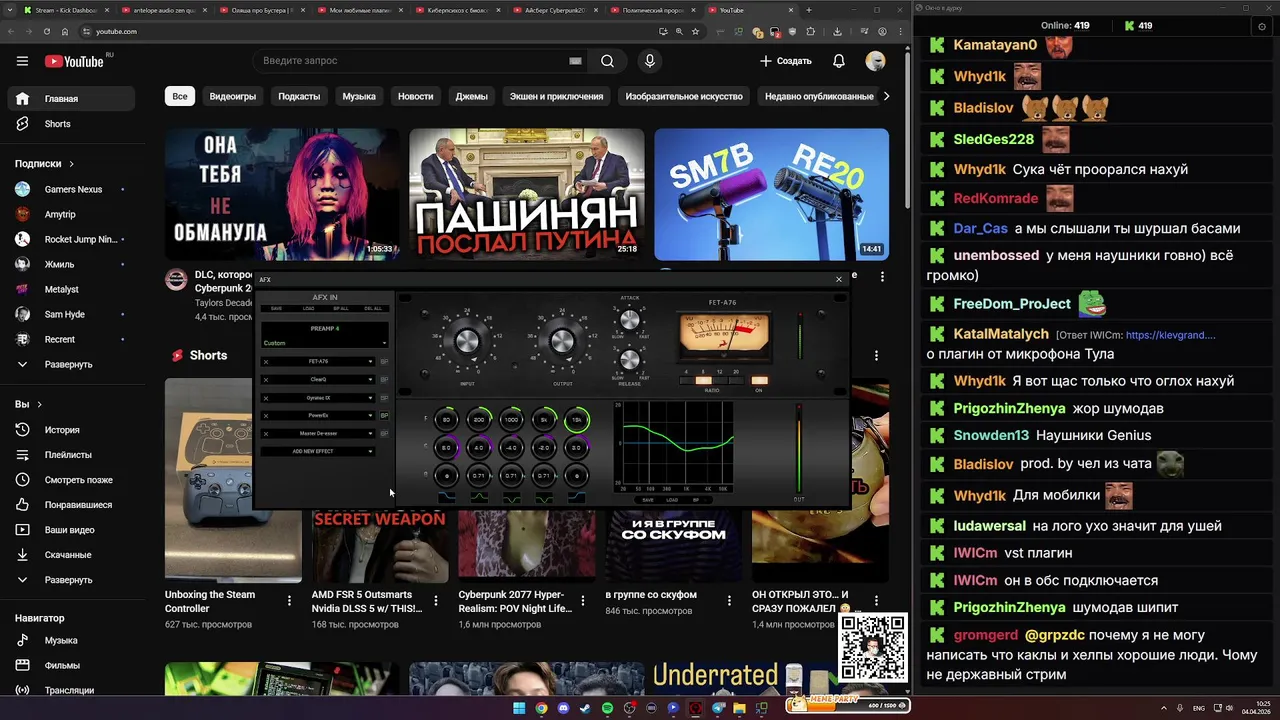The width and height of the screenshot is (1280, 720).
Task: Select the high-shelf filter shape in PowerEx EQ
Action: coord(577,497)
